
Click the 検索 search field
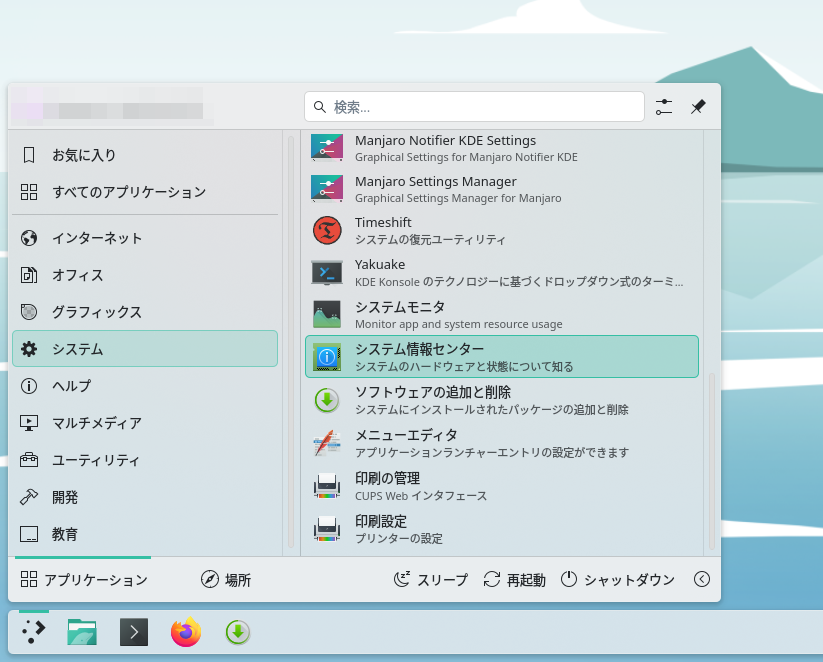[x=474, y=107]
